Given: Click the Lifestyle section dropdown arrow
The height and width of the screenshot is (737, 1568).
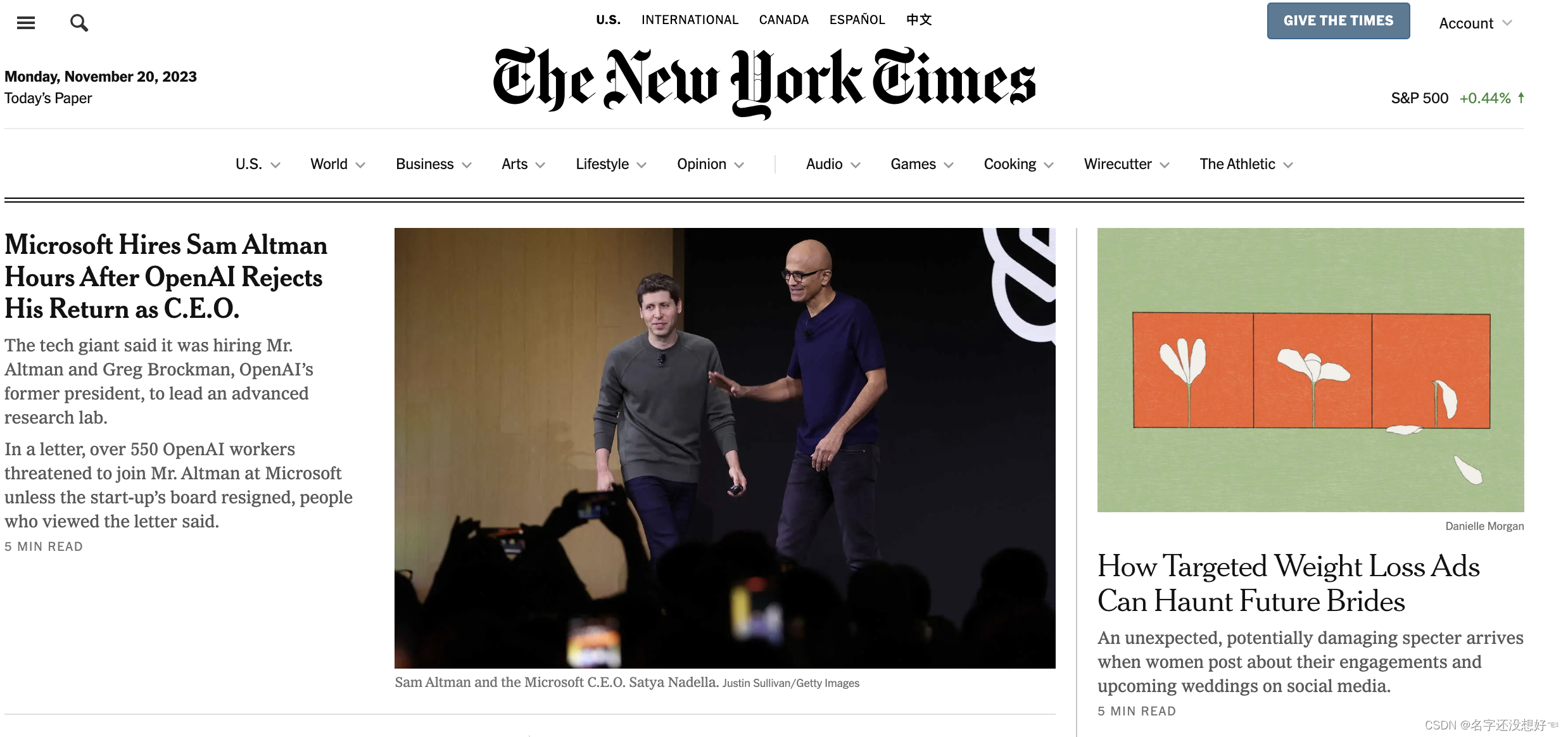Looking at the screenshot, I should [645, 164].
